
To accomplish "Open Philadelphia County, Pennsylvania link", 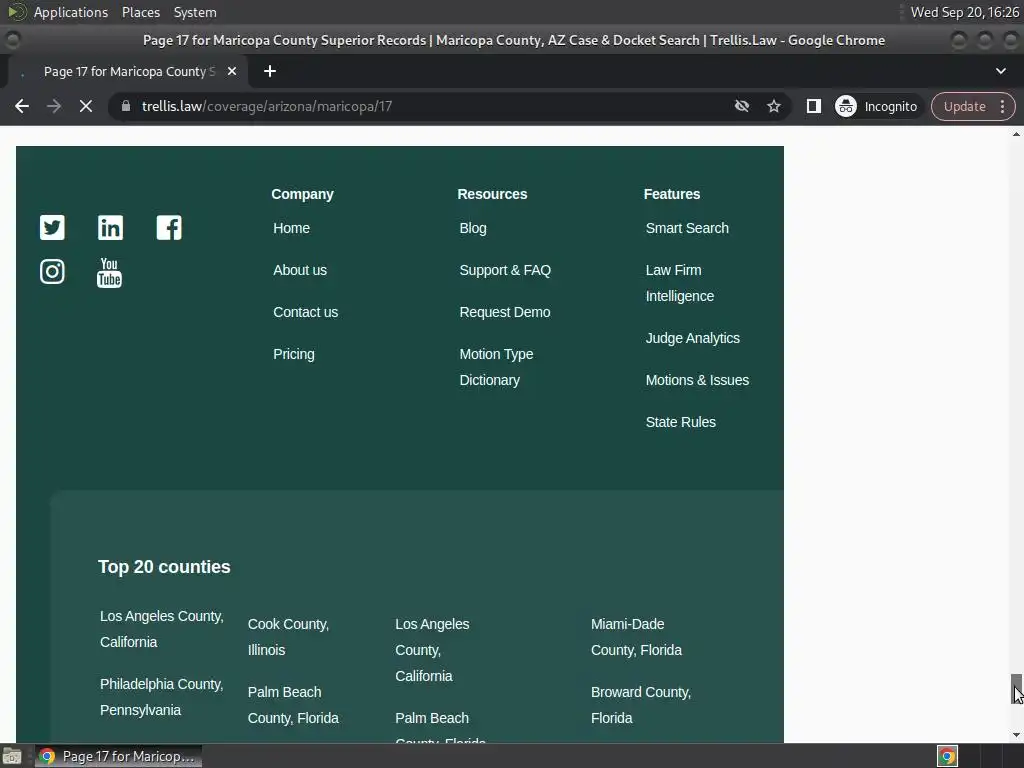I will coord(161,697).
